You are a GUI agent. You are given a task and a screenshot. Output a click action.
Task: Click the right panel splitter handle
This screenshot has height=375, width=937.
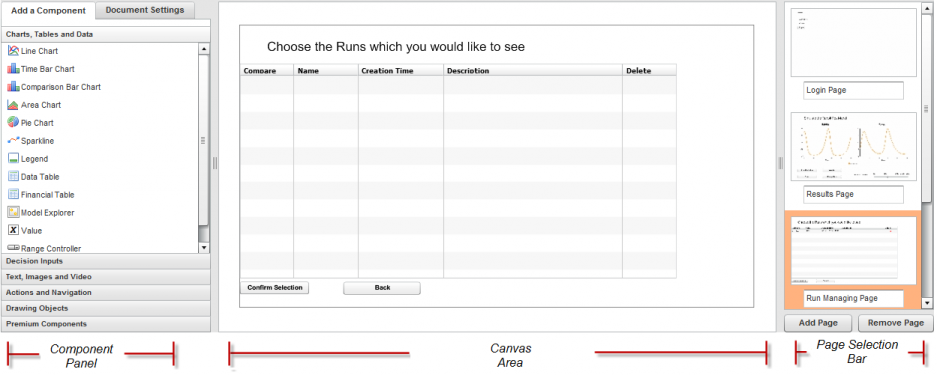[x=780, y=163]
